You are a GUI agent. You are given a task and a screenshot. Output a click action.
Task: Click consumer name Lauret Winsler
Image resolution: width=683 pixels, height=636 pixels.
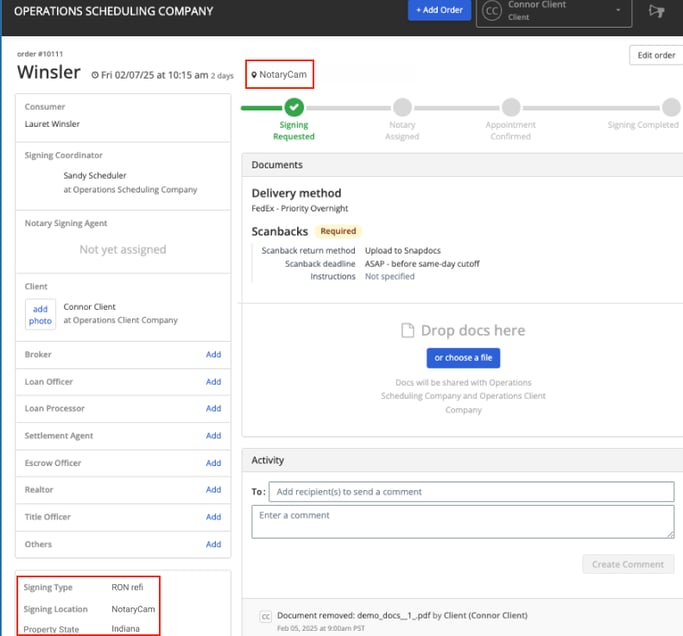point(52,124)
